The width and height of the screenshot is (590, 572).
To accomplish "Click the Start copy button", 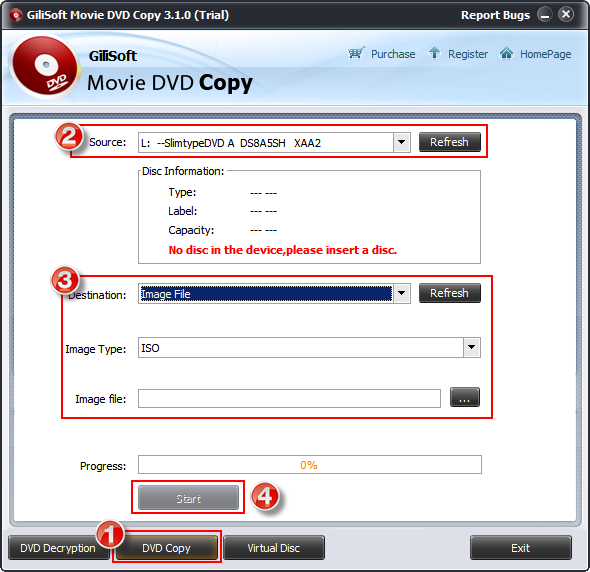I will coord(189,498).
